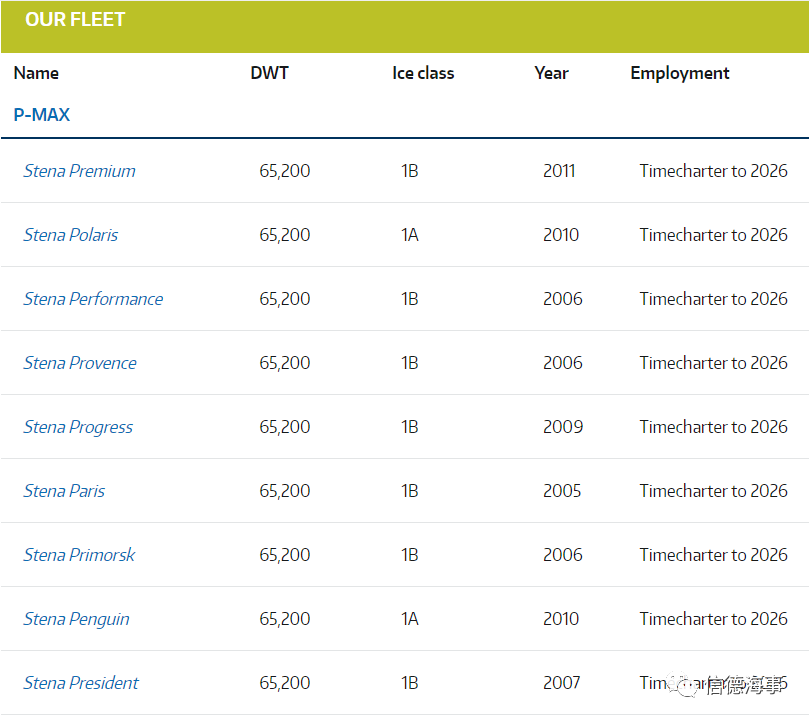810x721 pixels.
Task: Select the year 2005 for Stena Paris
Action: (562, 491)
